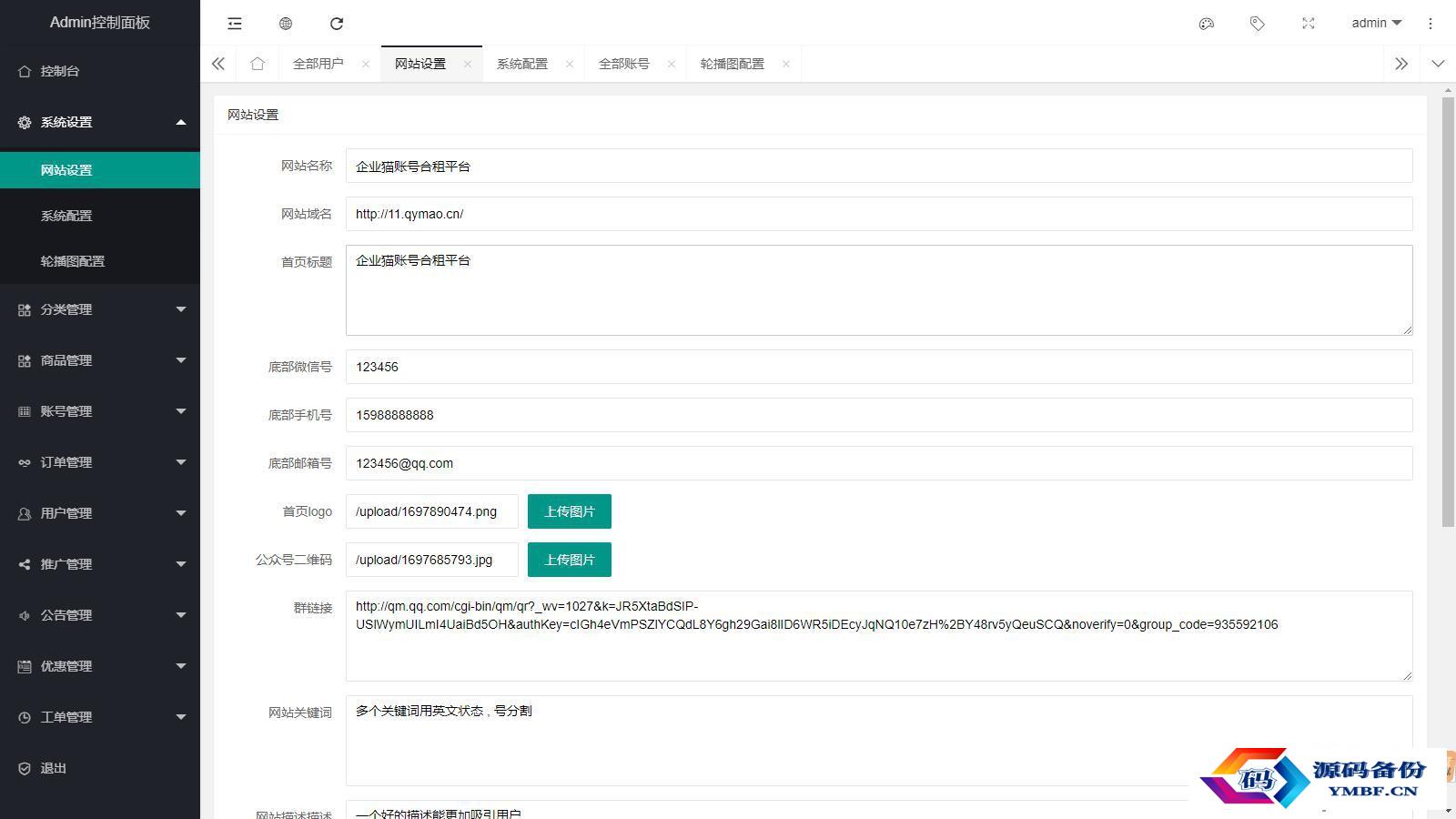Open the theme palette icon

(1207, 24)
